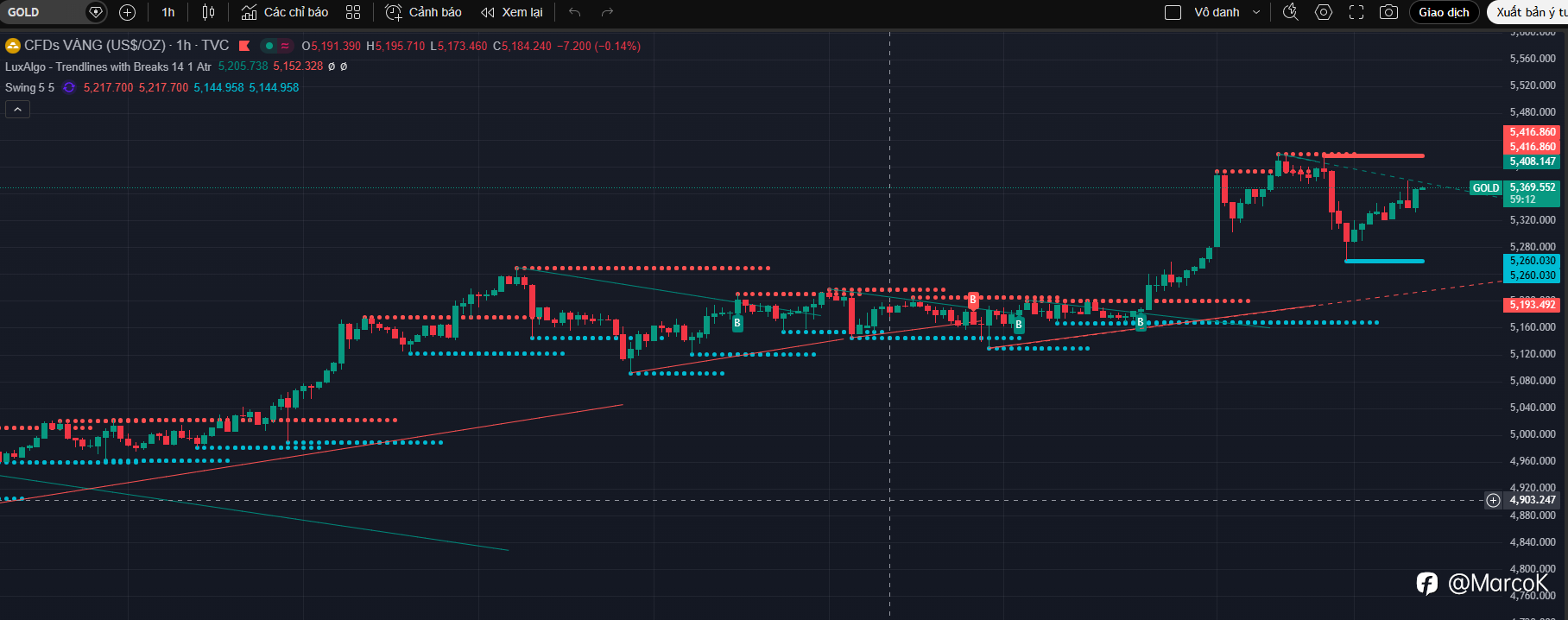
Task: Click the redo arrow icon
Action: [x=607, y=12]
